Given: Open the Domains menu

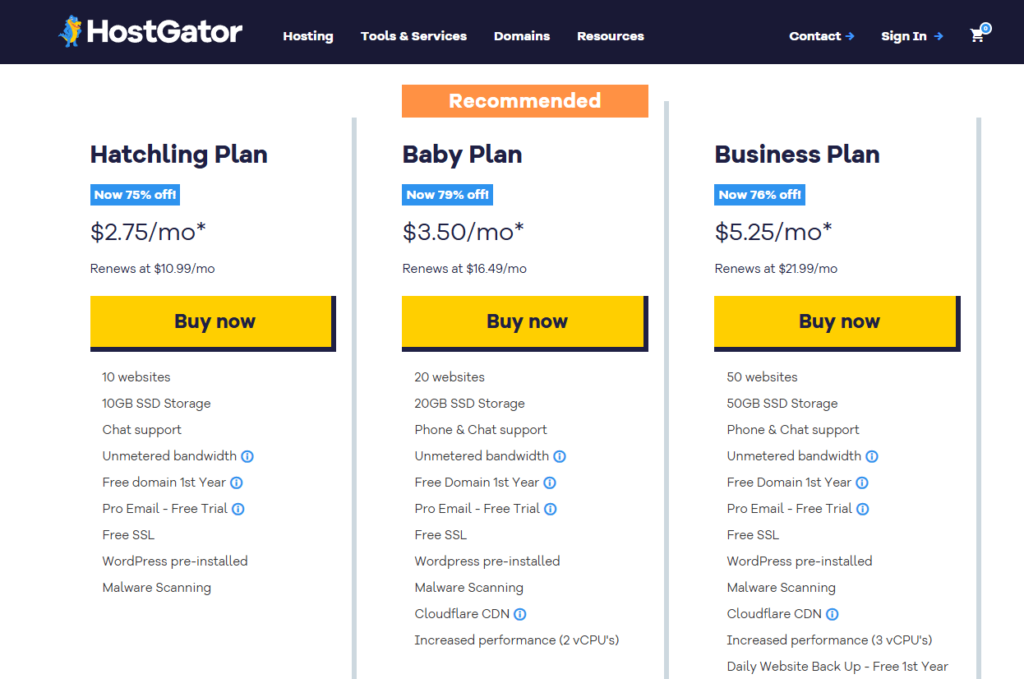Looking at the screenshot, I should 522,37.
